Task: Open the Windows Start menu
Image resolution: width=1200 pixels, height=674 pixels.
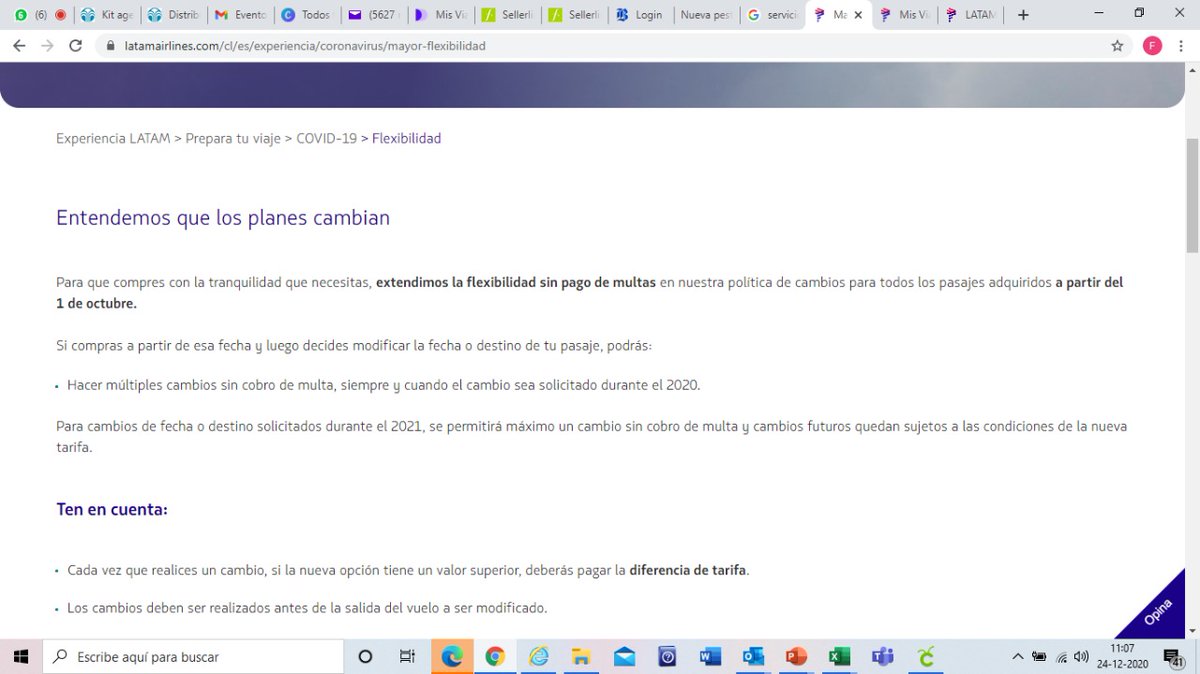Action: [x=21, y=656]
